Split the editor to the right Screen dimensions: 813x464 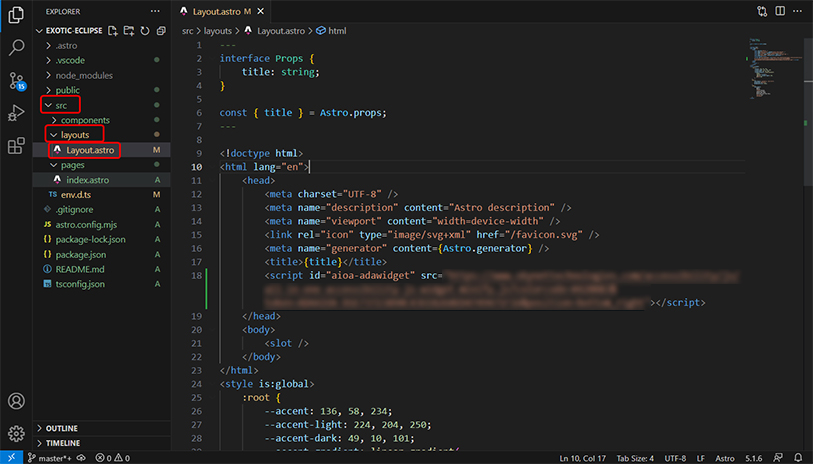[x=779, y=11]
